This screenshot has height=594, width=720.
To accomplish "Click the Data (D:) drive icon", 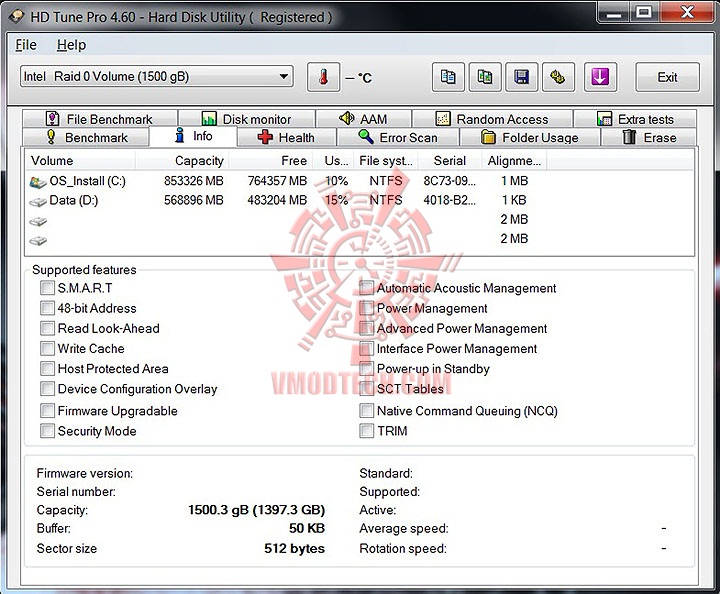I will click(x=38, y=201).
